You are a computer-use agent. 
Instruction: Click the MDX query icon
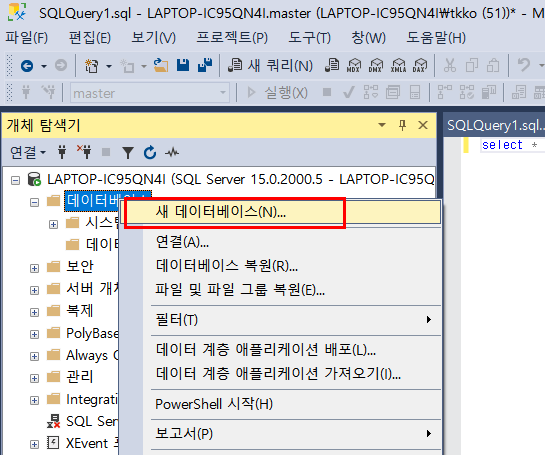(354, 65)
